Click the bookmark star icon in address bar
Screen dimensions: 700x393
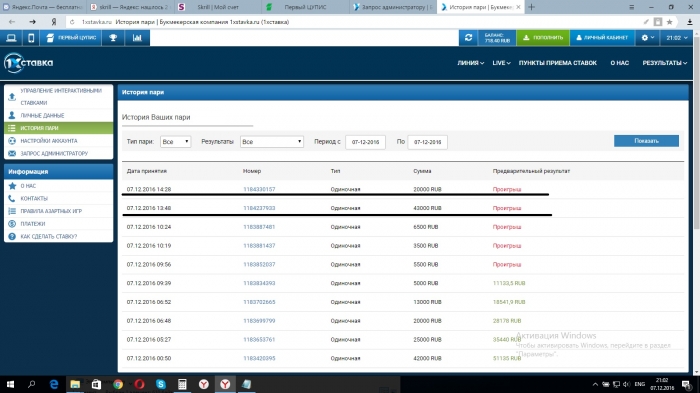click(669, 22)
